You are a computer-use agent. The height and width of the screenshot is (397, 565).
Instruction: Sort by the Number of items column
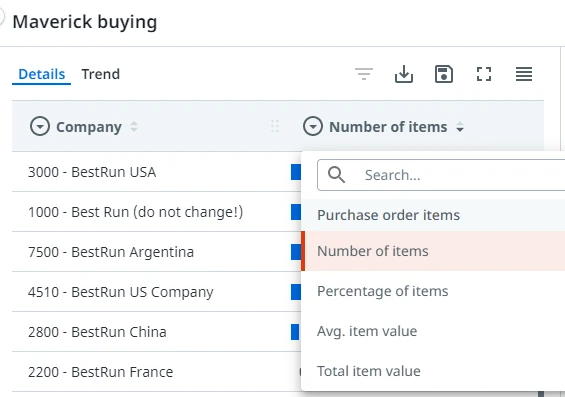(x=460, y=126)
